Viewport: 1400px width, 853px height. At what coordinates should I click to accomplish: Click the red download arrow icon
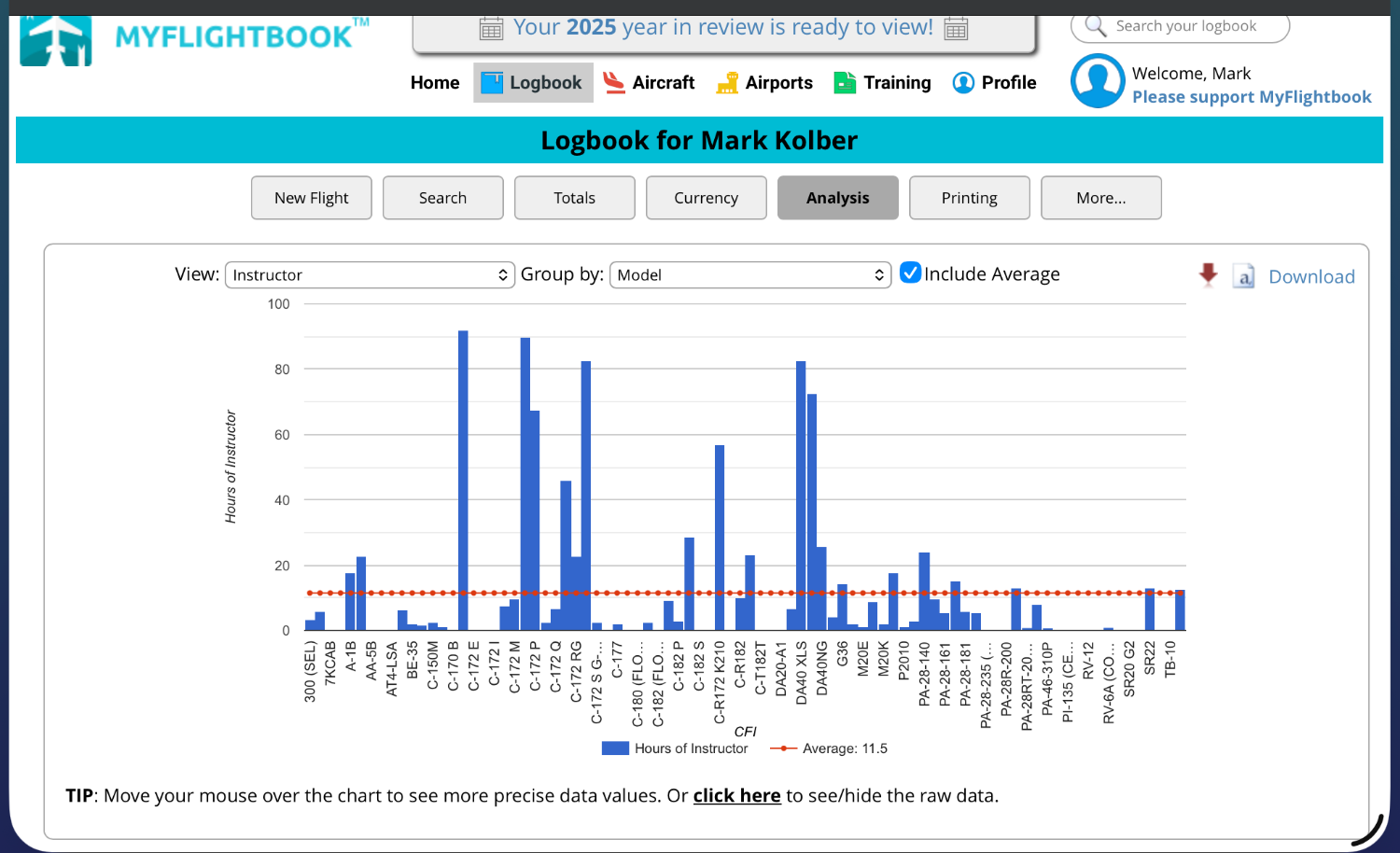[1208, 274]
